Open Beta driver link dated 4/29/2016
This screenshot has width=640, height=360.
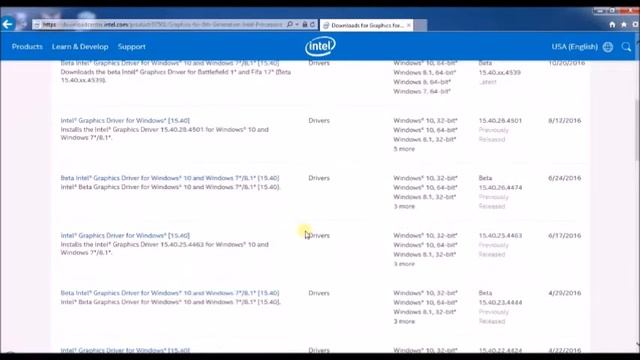(x=170, y=293)
